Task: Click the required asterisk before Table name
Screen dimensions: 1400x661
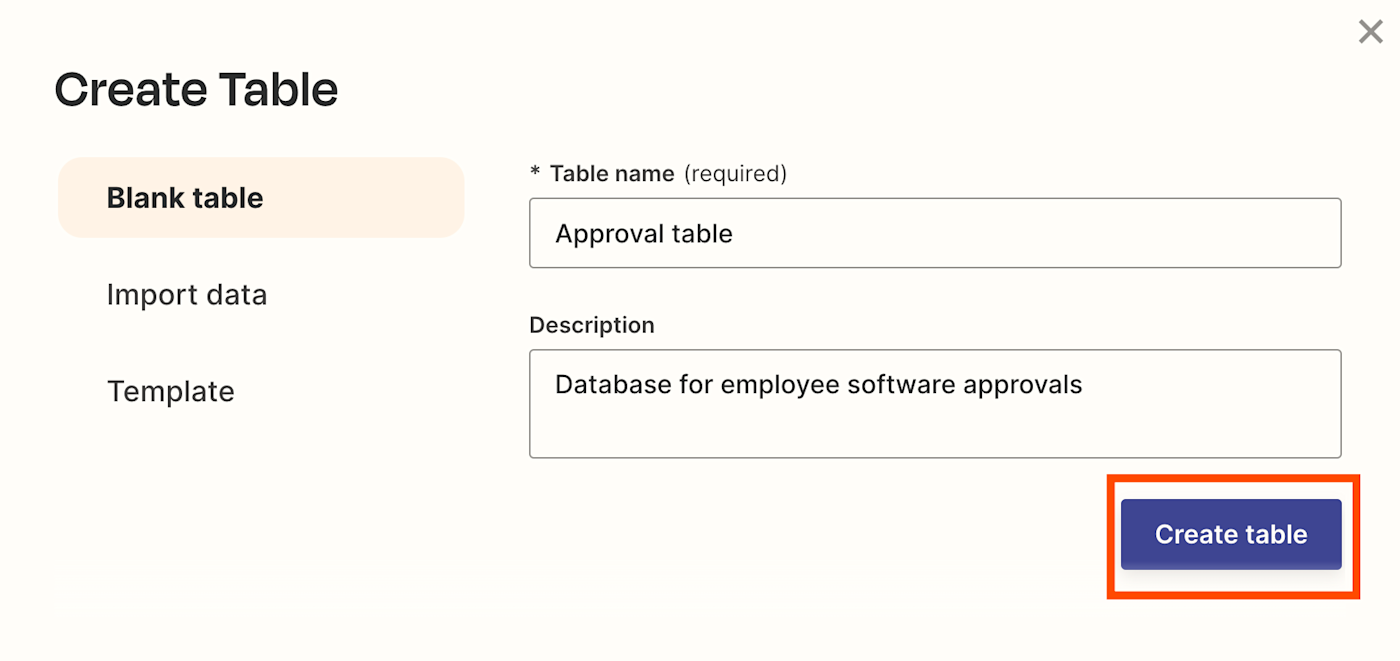Action: pos(535,173)
